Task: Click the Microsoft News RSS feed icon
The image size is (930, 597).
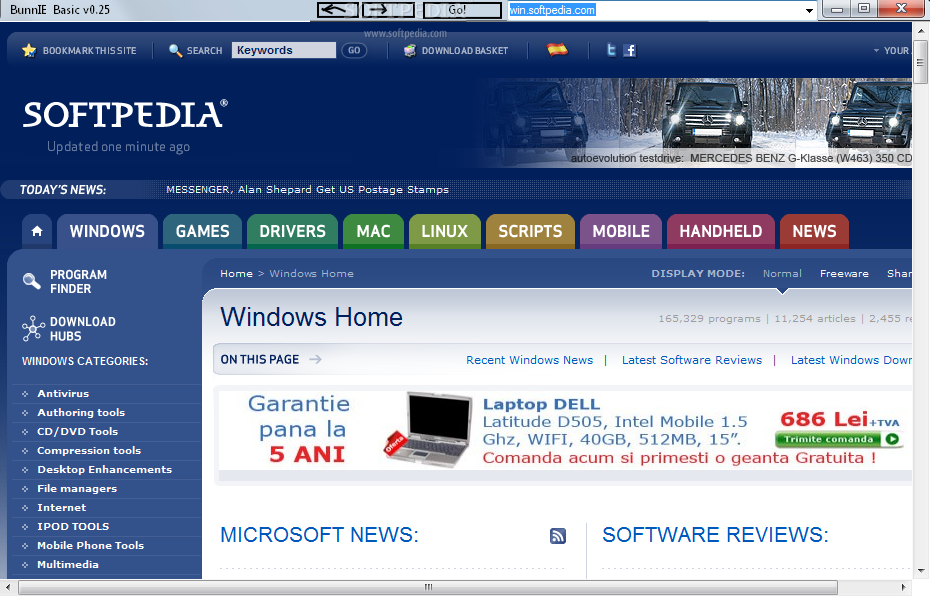Action: point(558,536)
